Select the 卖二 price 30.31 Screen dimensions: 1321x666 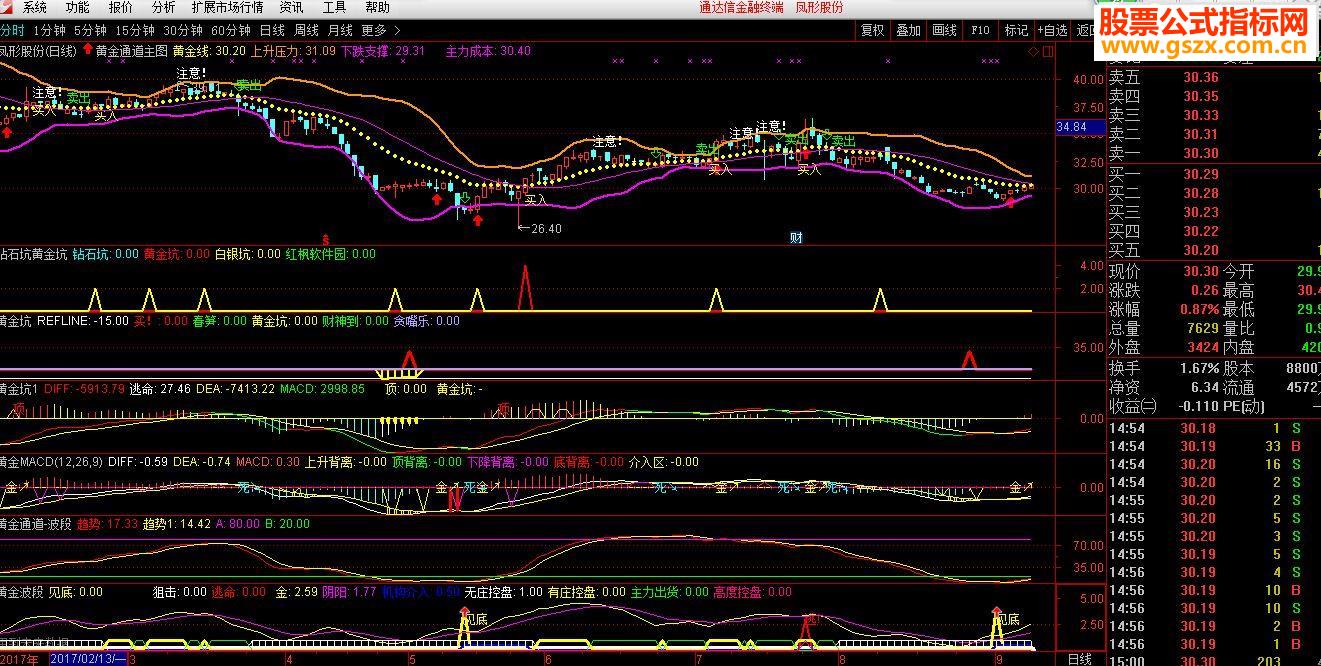tap(1201, 135)
